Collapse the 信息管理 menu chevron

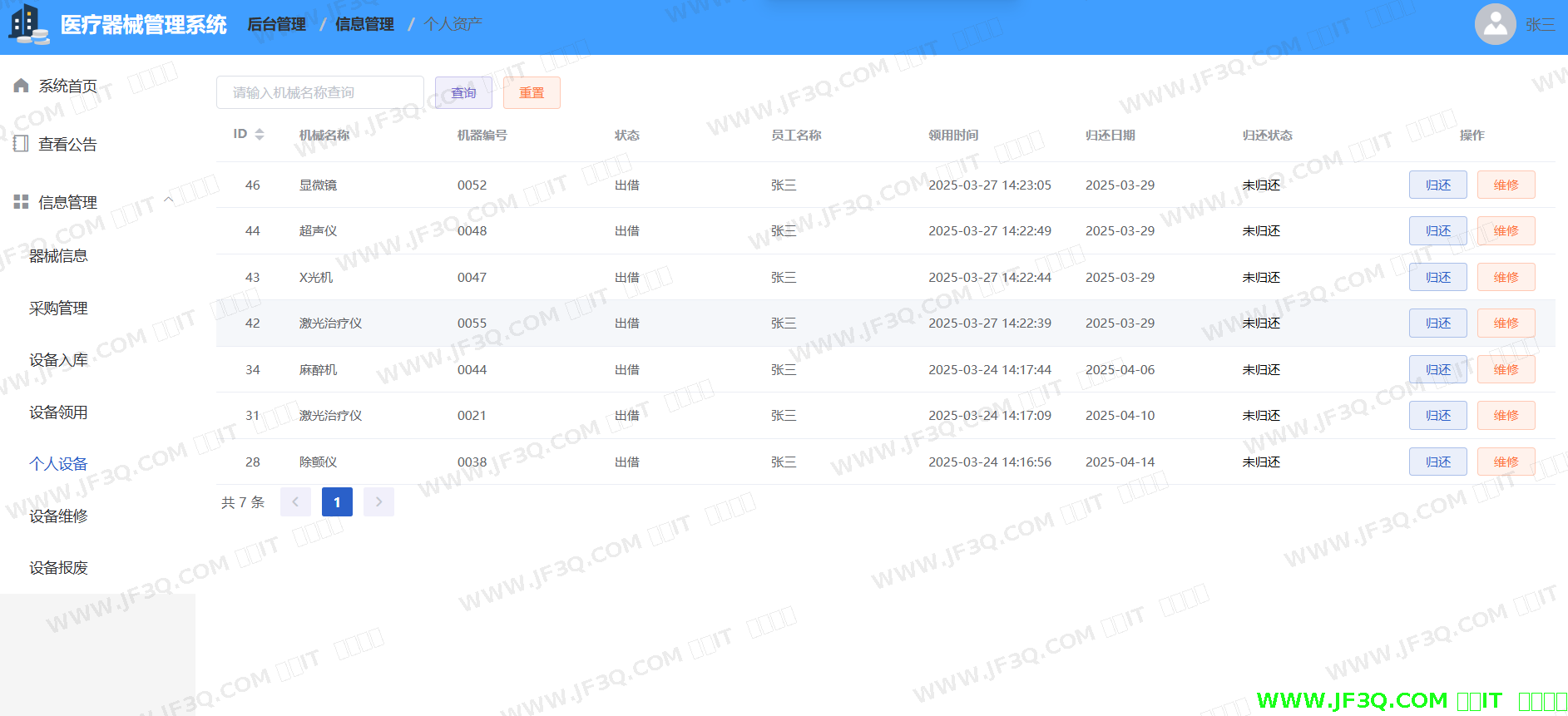pyautogui.click(x=169, y=200)
